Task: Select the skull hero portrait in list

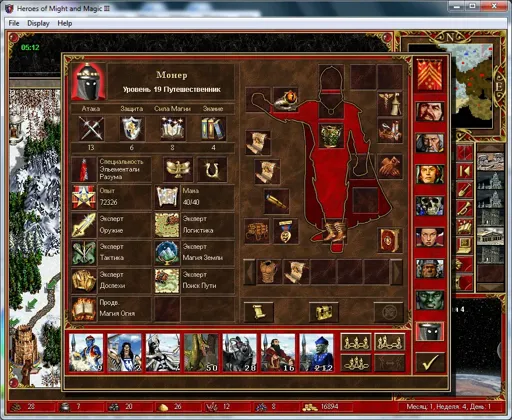Action: tap(430, 206)
